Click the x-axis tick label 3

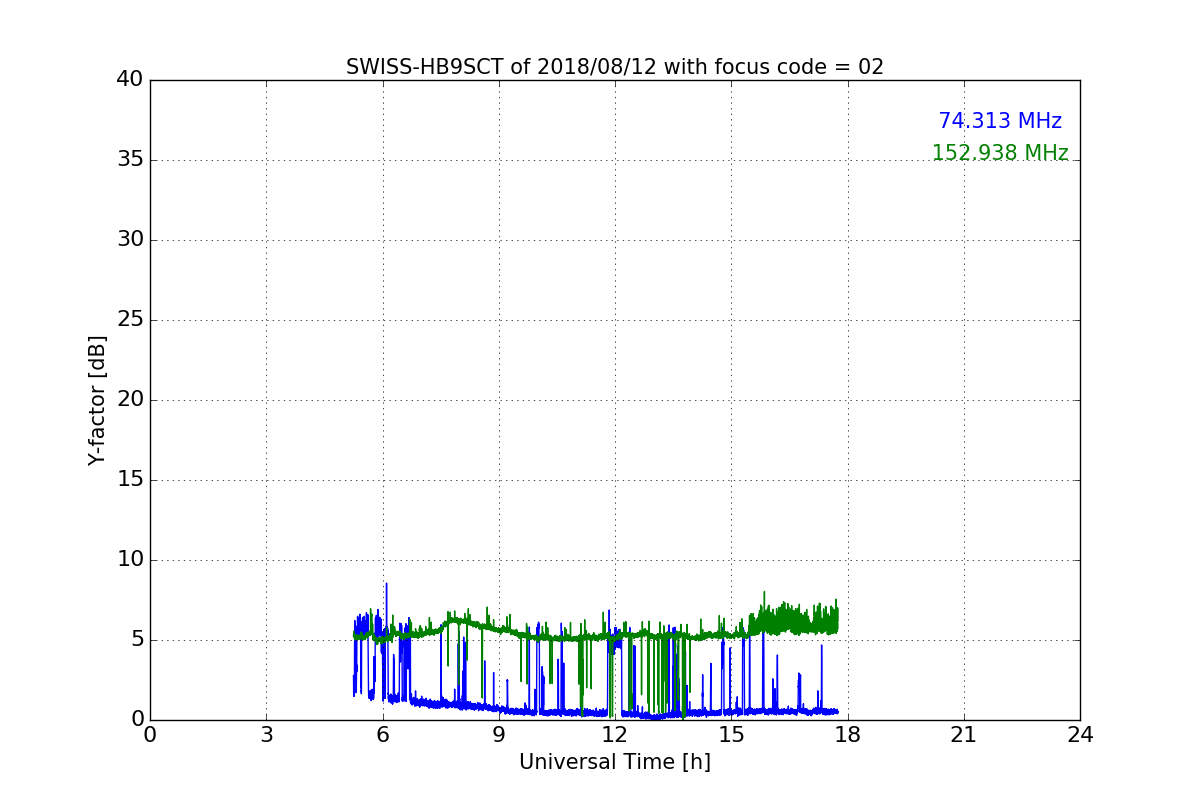tap(266, 735)
